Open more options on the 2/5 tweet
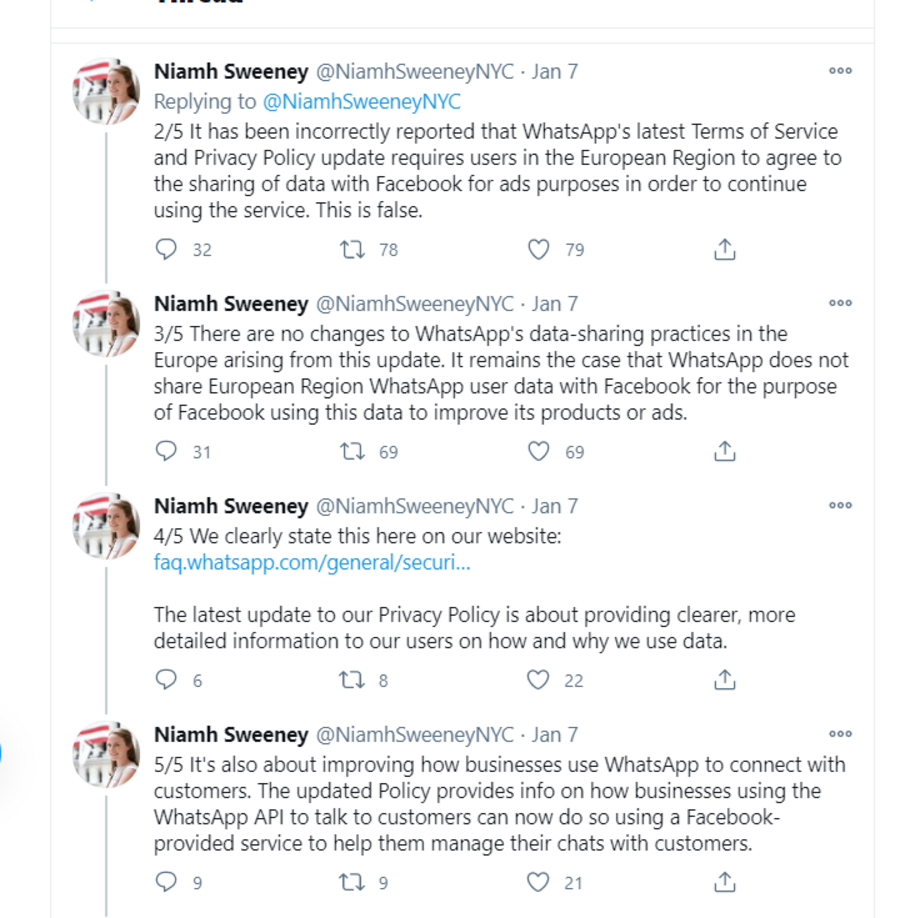This screenshot has width=900, height=918. (840, 71)
